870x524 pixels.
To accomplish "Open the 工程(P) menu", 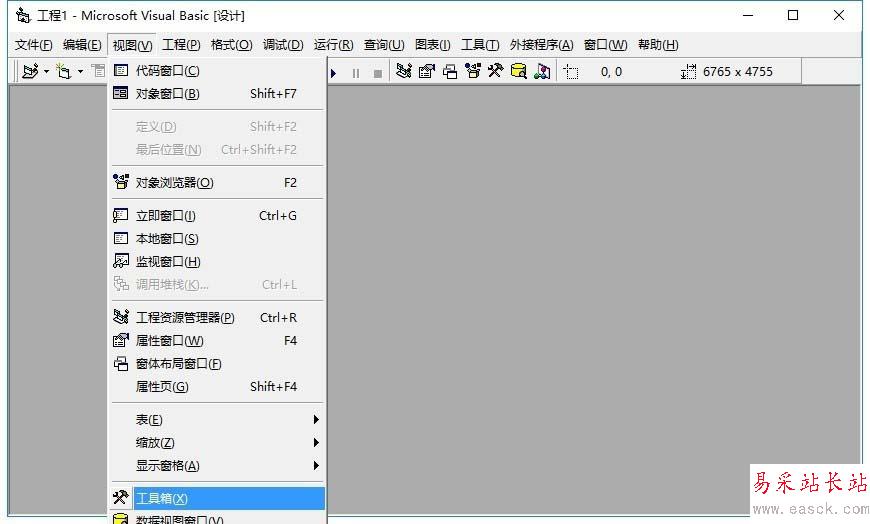I will click(x=181, y=45).
